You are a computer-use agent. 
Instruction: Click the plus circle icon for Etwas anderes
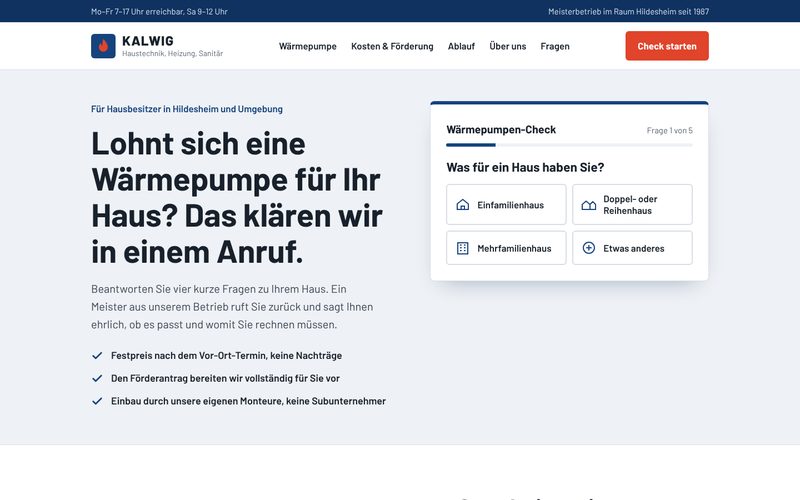coord(589,248)
